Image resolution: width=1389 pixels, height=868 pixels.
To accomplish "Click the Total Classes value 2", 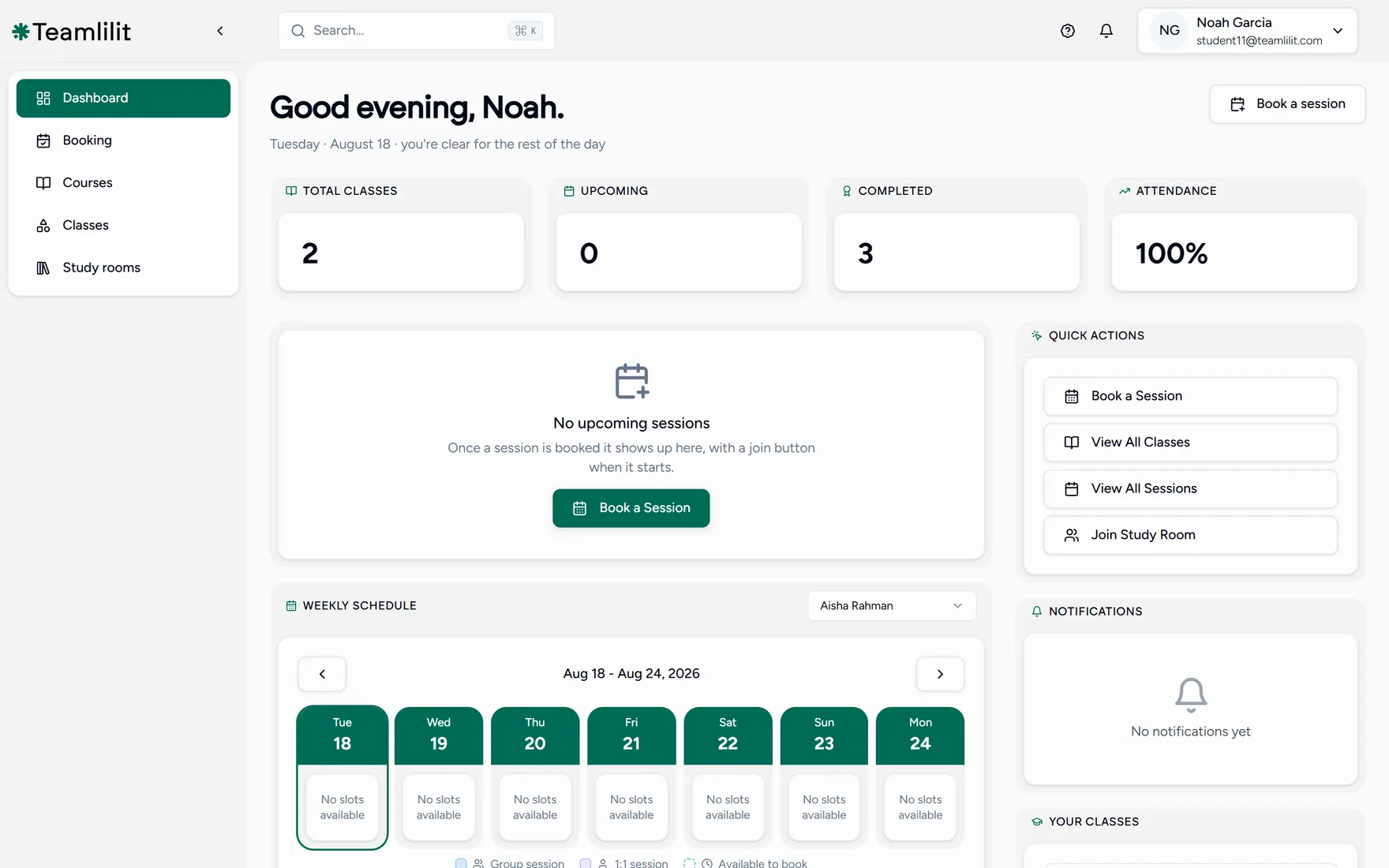I will click(310, 253).
